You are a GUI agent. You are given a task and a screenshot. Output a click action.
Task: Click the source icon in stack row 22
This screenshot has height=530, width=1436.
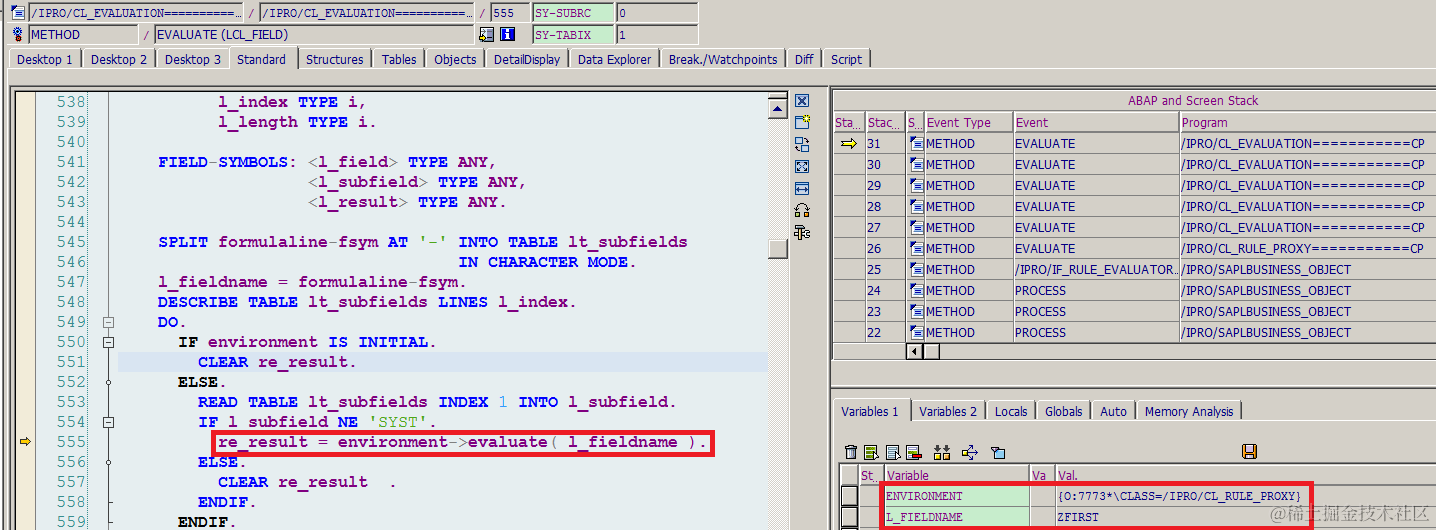pos(917,333)
